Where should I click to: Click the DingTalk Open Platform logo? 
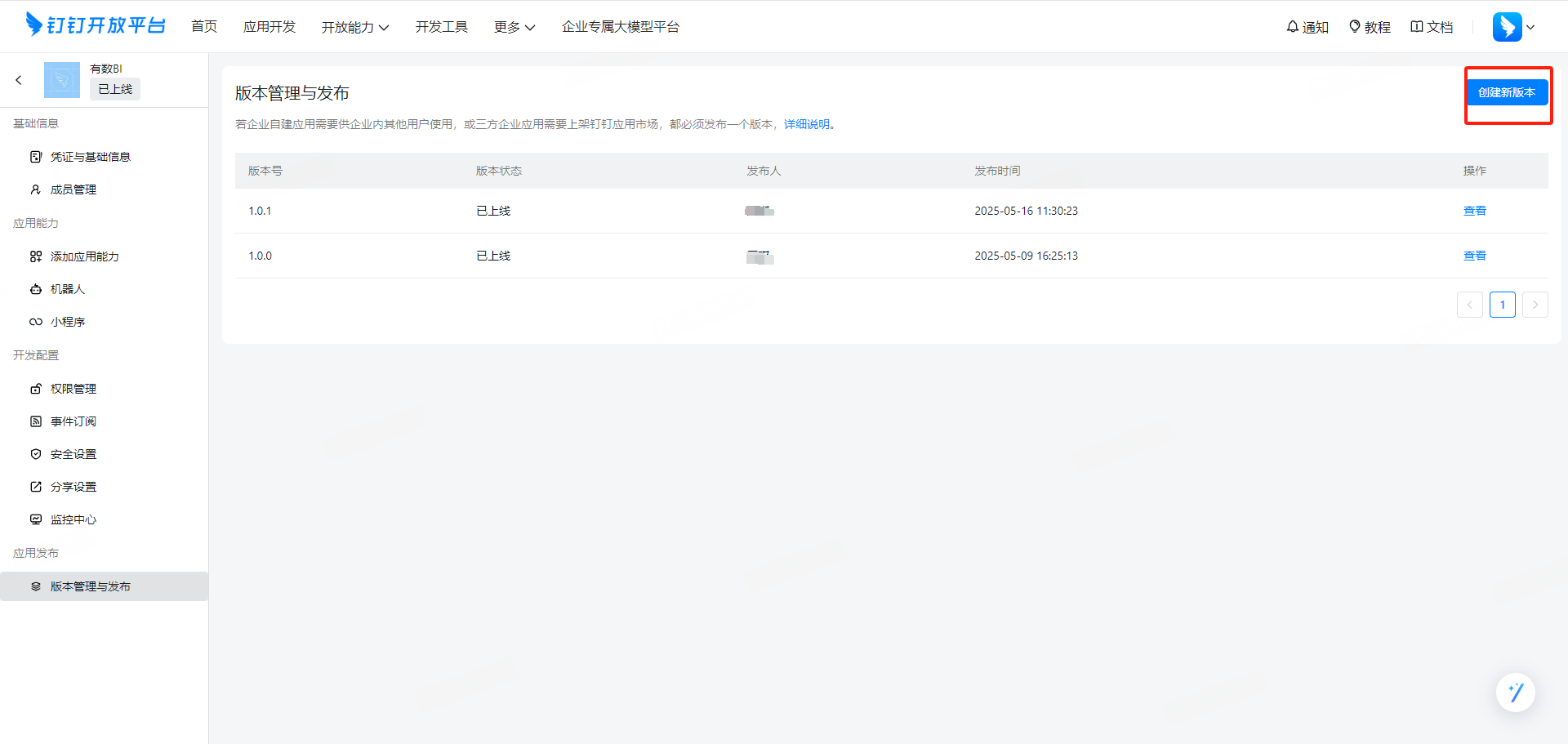96,25
